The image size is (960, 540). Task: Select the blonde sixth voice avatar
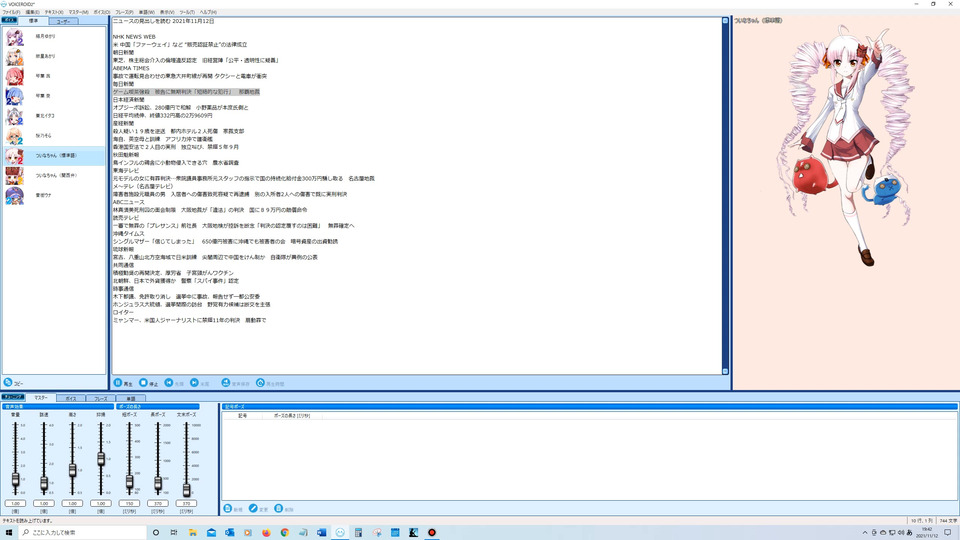(15, 136)
